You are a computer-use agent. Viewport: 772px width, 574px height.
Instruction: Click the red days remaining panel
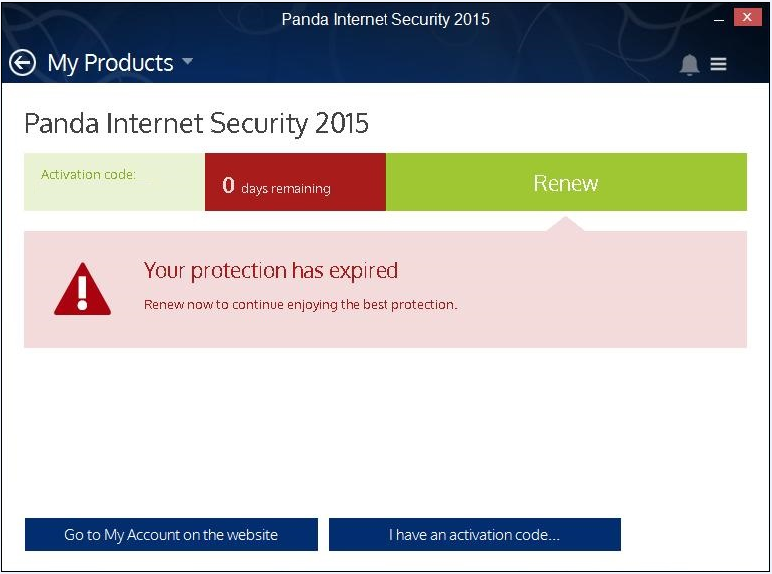click(x=295, y=182)
